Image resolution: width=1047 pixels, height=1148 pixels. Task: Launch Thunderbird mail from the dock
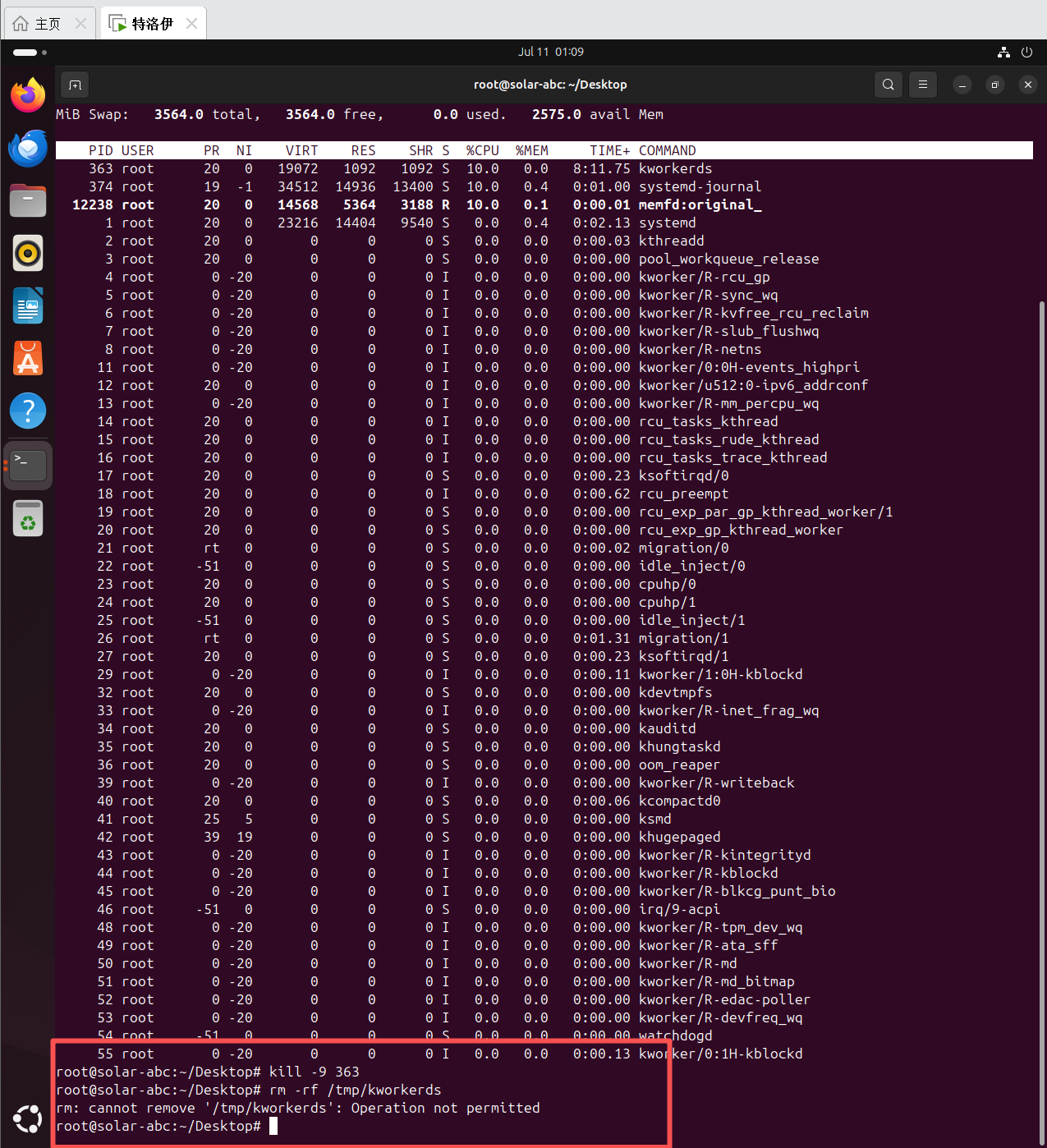[28, 149]
